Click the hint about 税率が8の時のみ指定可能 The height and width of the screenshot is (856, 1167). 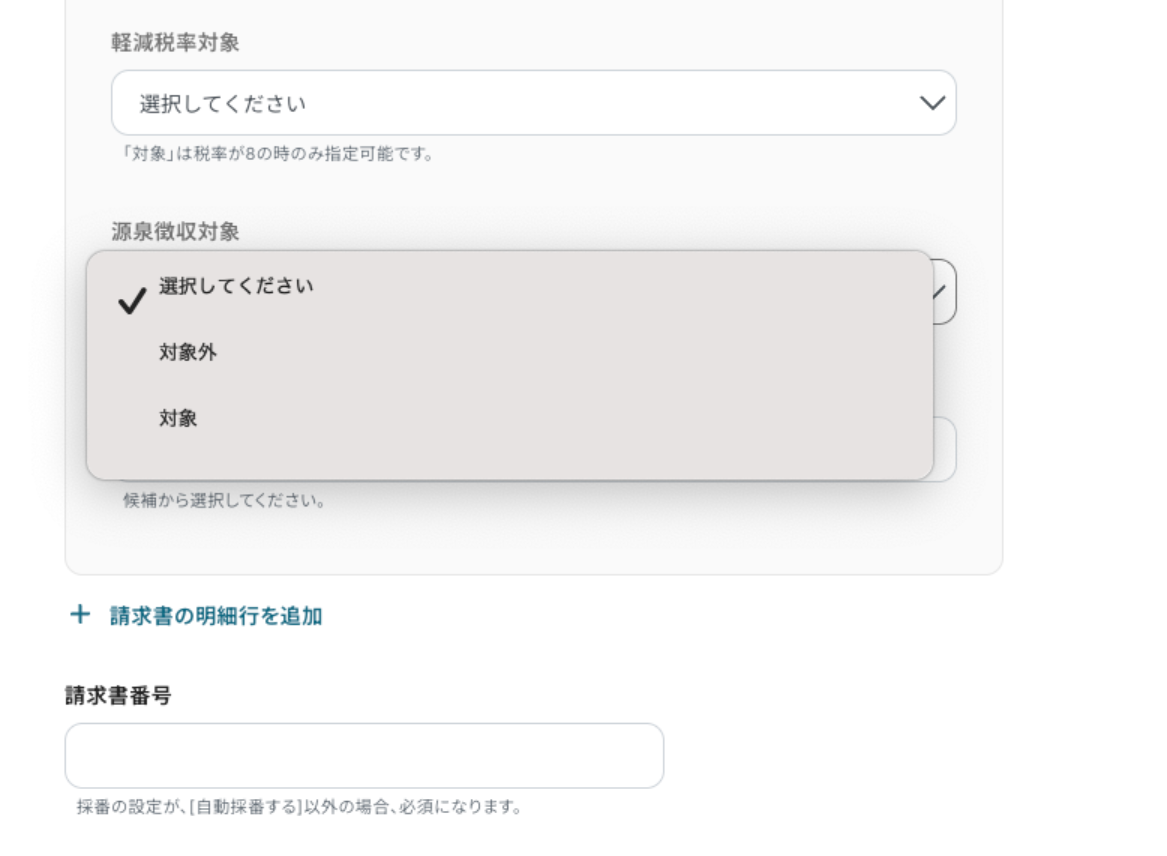point(278,154)
